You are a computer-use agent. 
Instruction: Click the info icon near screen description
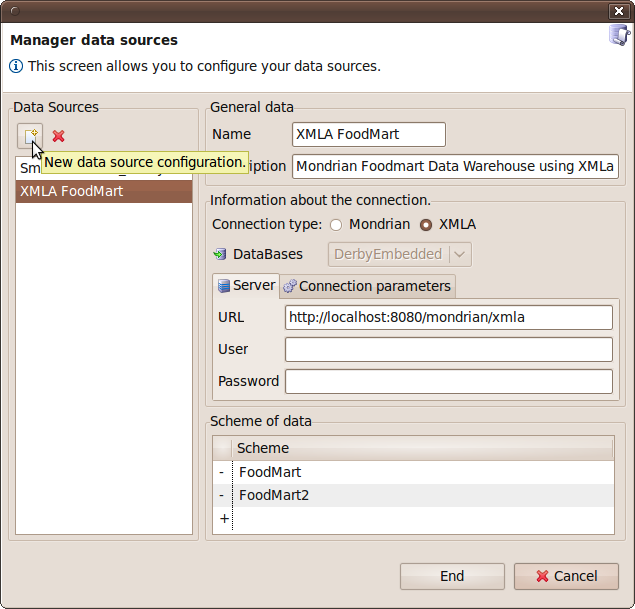click(x=16, y=66)
